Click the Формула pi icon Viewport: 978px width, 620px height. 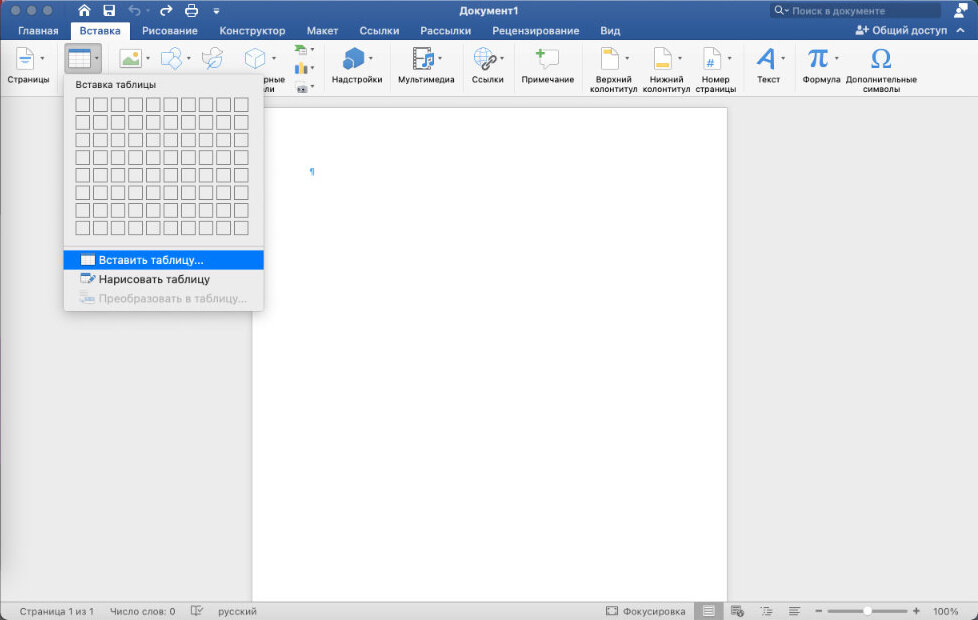817,59
